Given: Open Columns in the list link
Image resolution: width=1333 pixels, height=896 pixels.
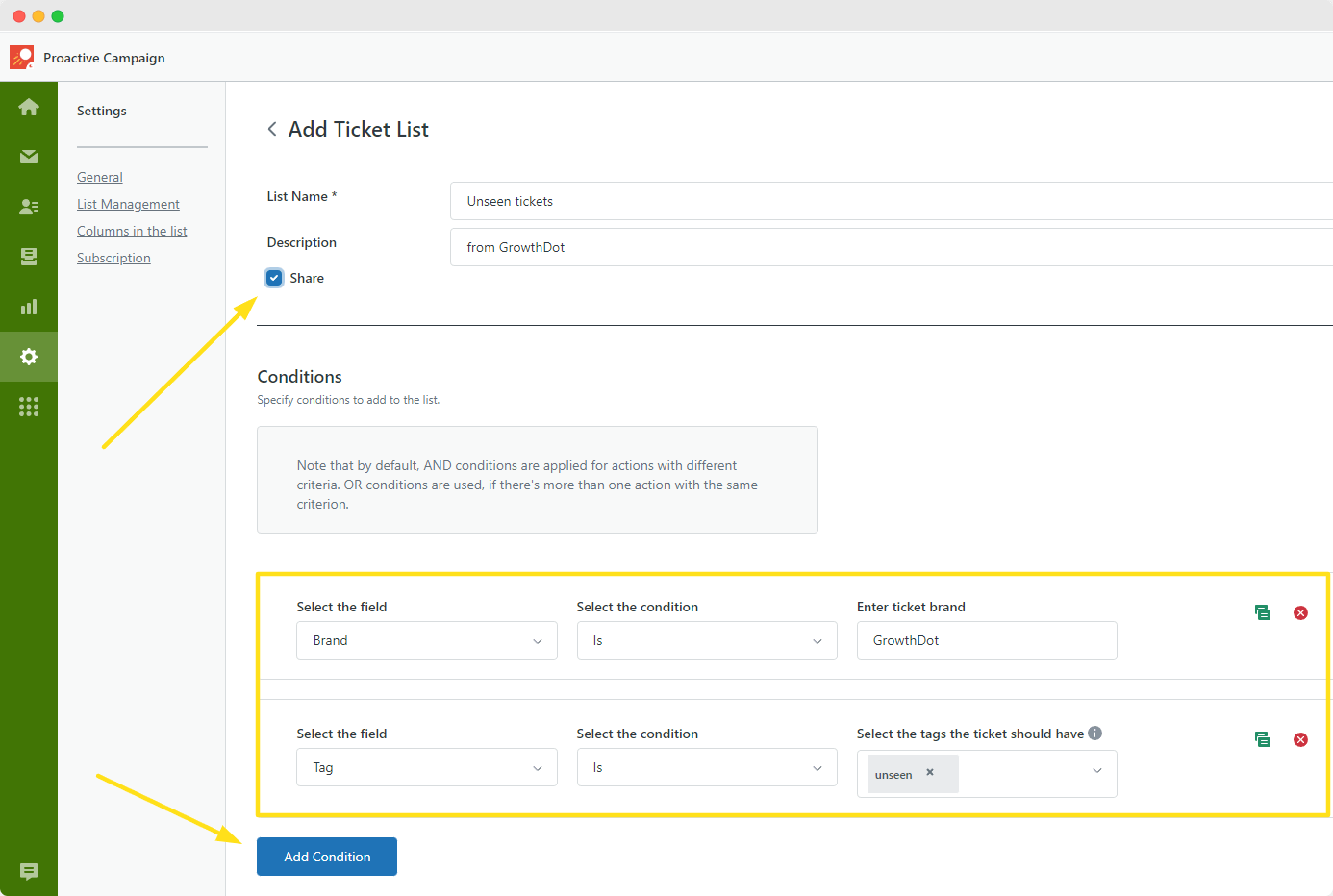Looking at the screenshot, I should tap(132, 231).
